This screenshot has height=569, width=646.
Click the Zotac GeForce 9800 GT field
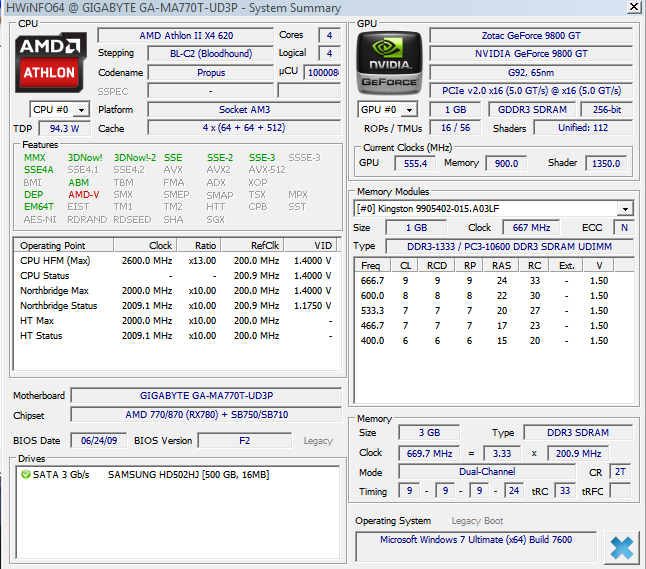tap(531, 35)
